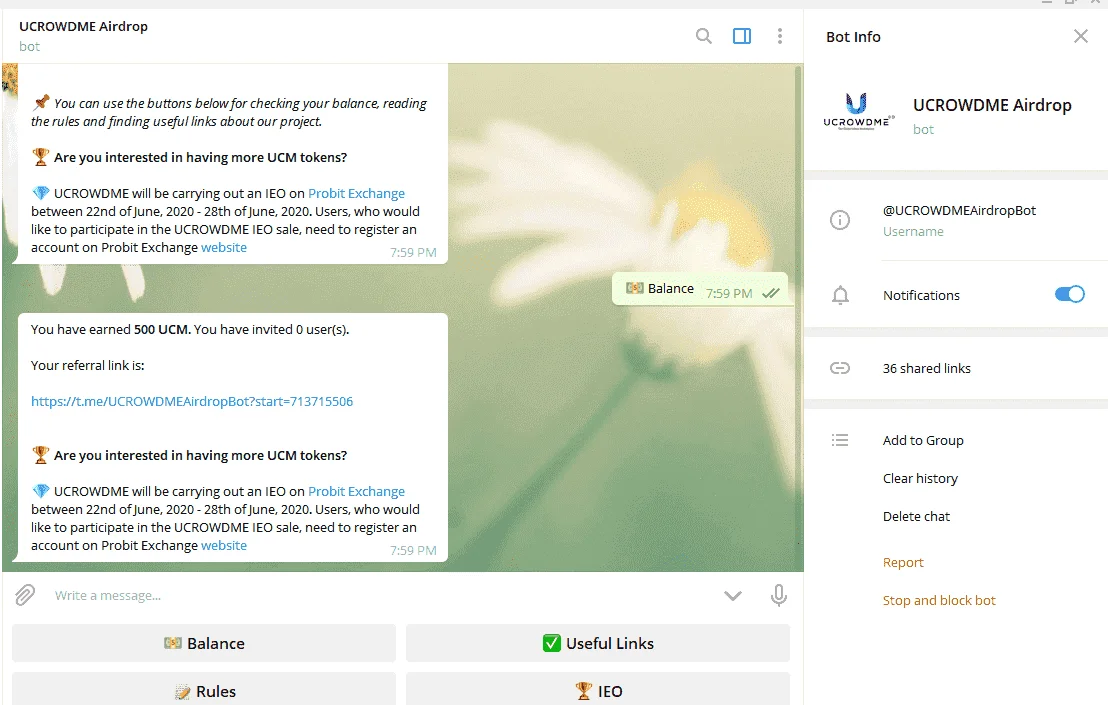Image resolution: width=1108 pixels, height=705 pixels.
Task: Click the bell Notifications icon
Action: click(x=840, y=295)
